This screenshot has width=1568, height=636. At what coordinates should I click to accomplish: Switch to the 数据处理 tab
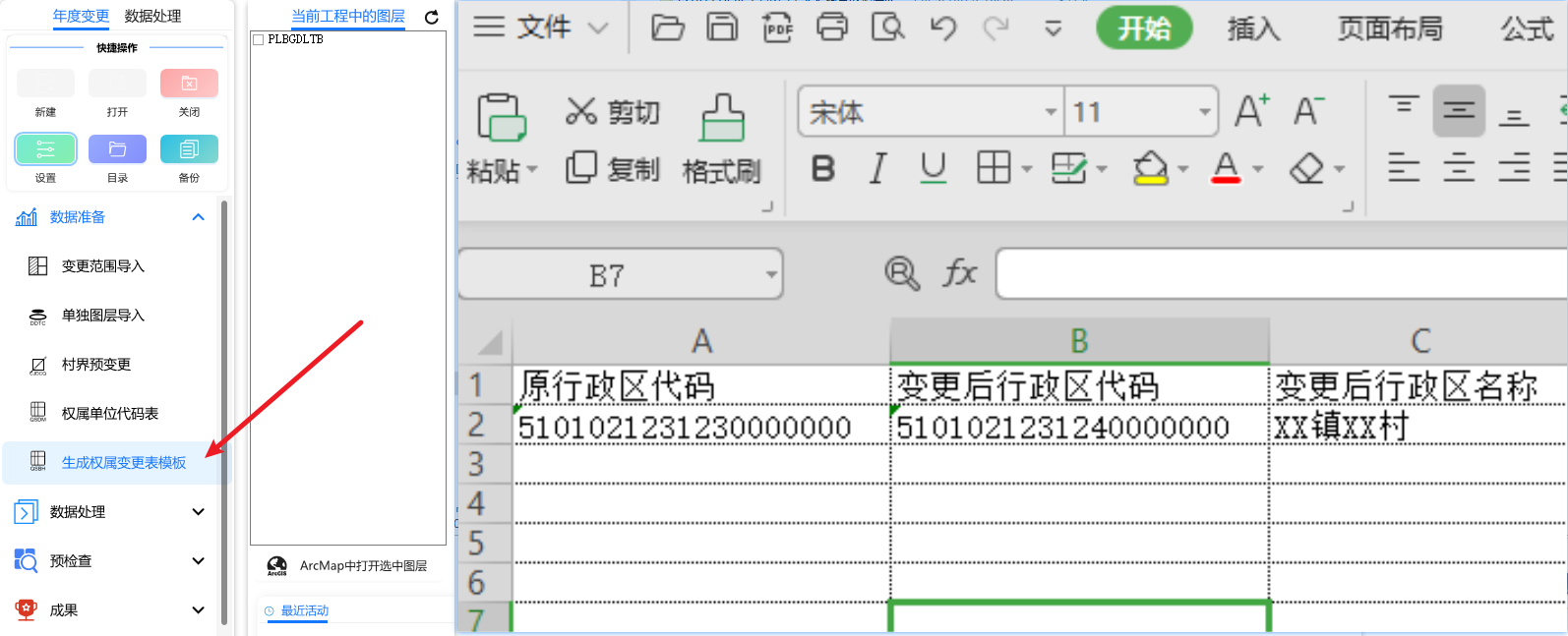coord(152,16)
